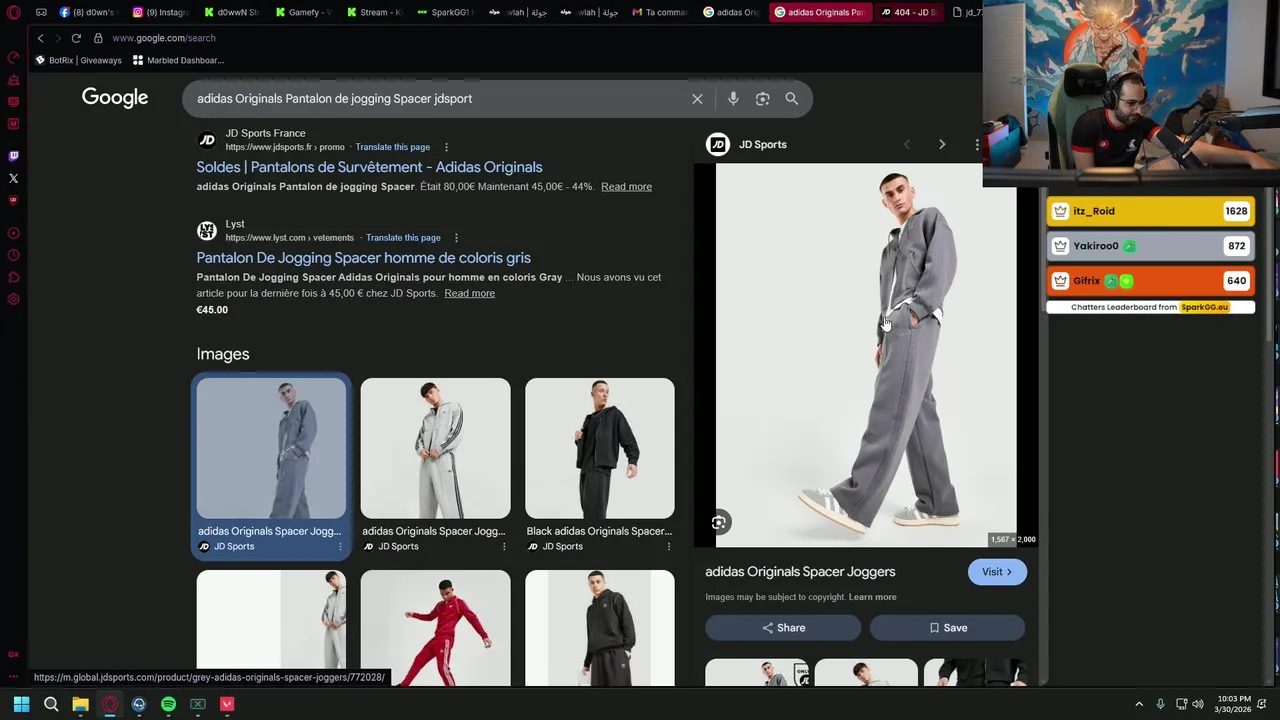Open taskbar Search
Screen dimensions: 1280x720
51,704
